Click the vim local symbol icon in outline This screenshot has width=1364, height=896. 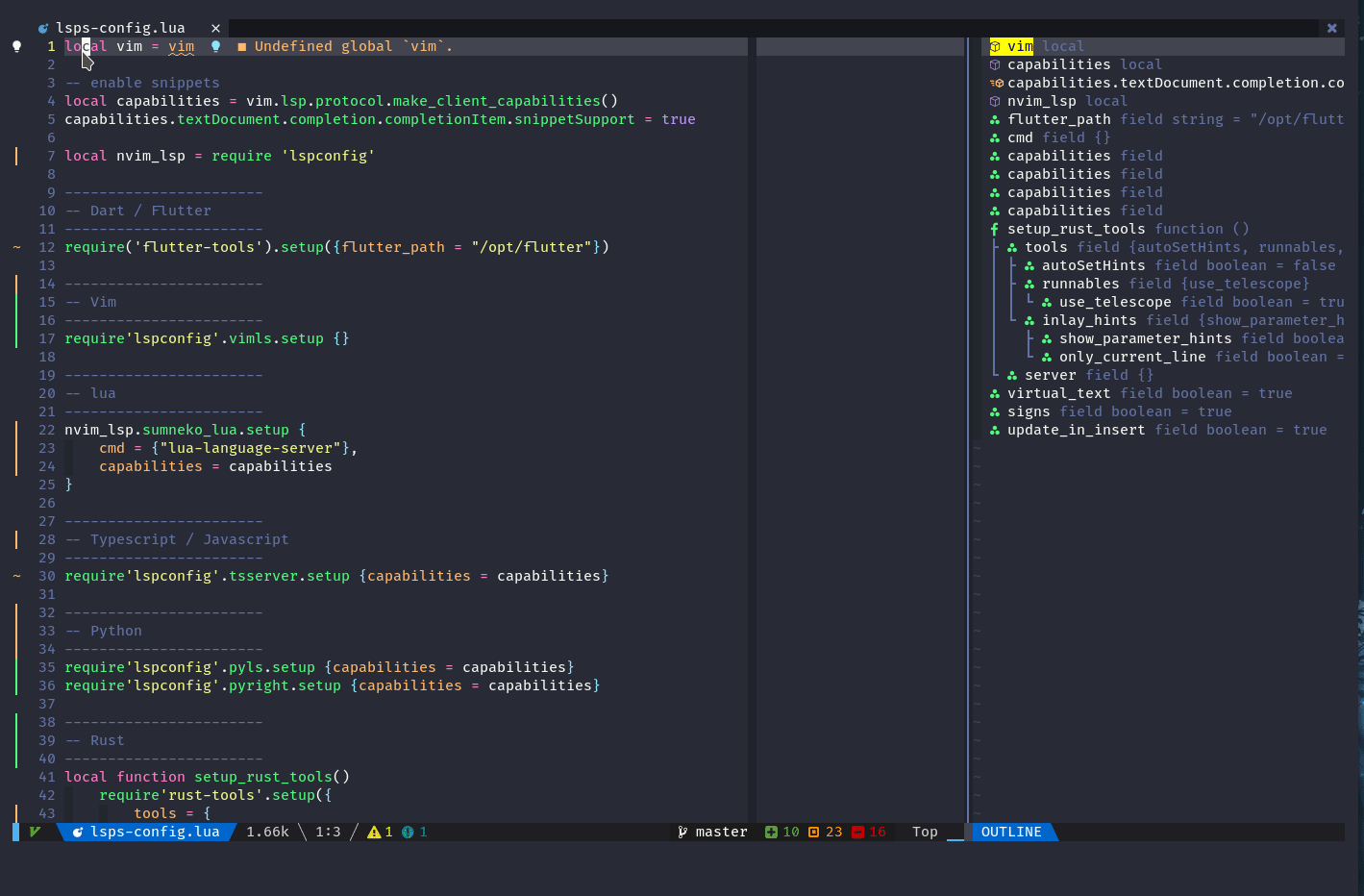[x=995, y=46]
